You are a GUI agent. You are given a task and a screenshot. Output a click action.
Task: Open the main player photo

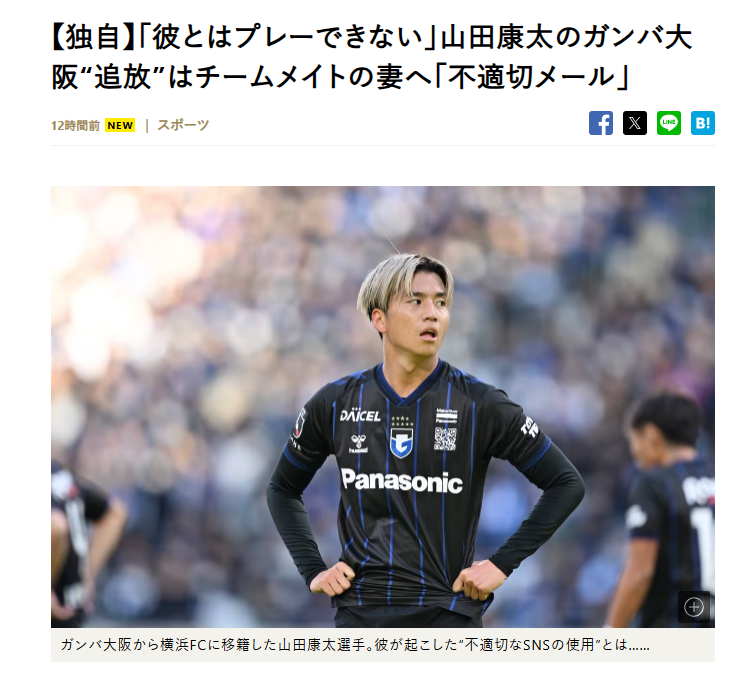tap(383, 407)
